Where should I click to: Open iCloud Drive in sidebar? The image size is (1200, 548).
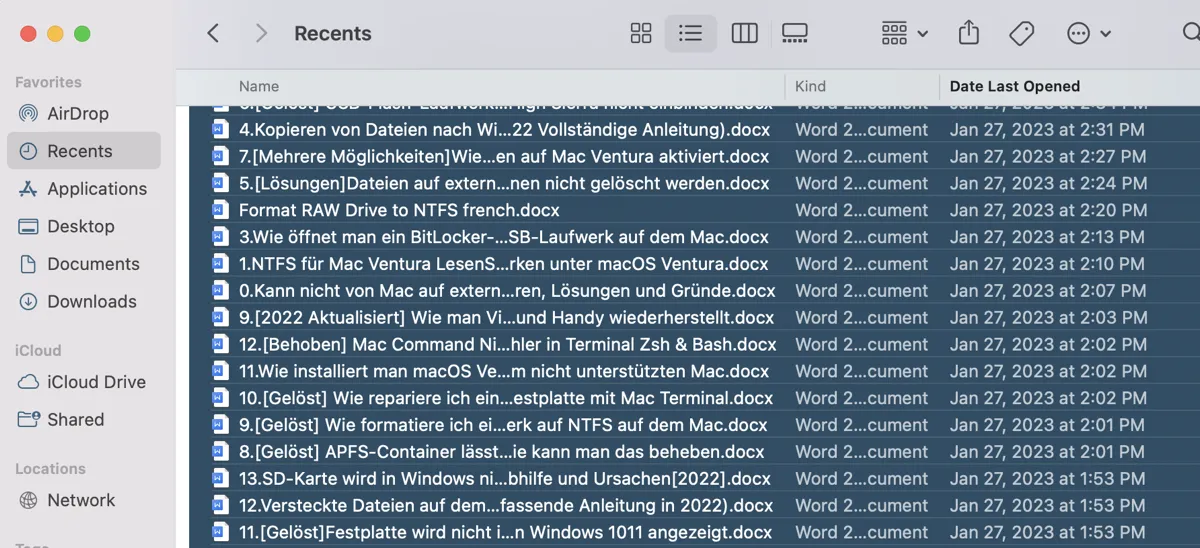(x=96, y=383)
